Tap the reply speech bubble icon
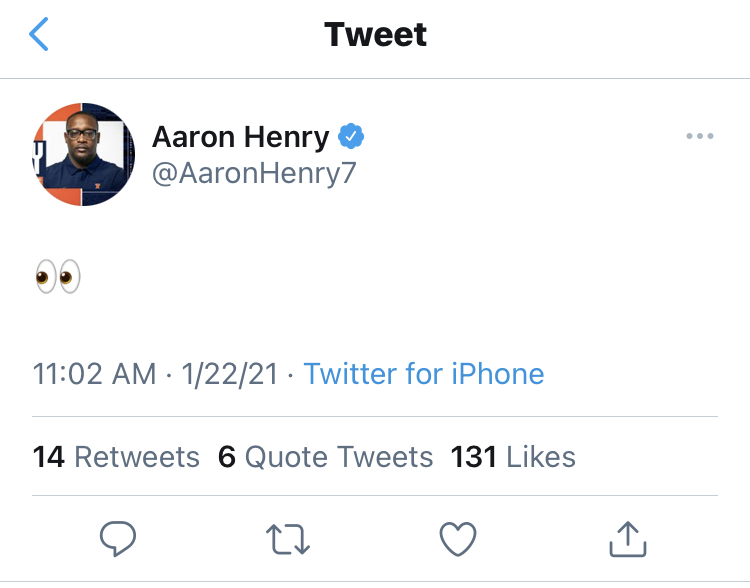This screenshot has width=750, height=588. coord(118,540)
